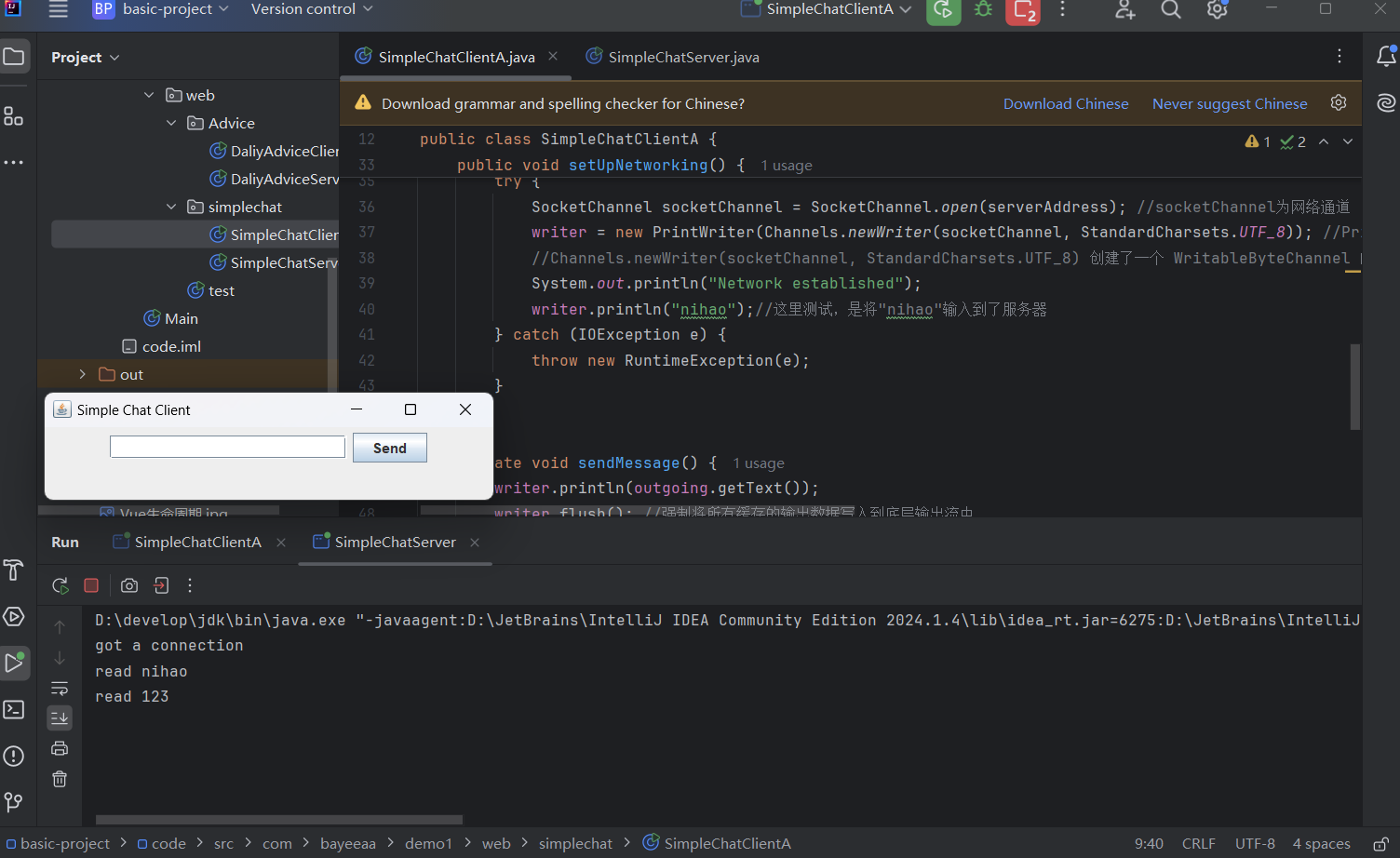Stop SimpleChatServer using the red square
Viewport: 1400px width, 858px height.
point(91,585)
